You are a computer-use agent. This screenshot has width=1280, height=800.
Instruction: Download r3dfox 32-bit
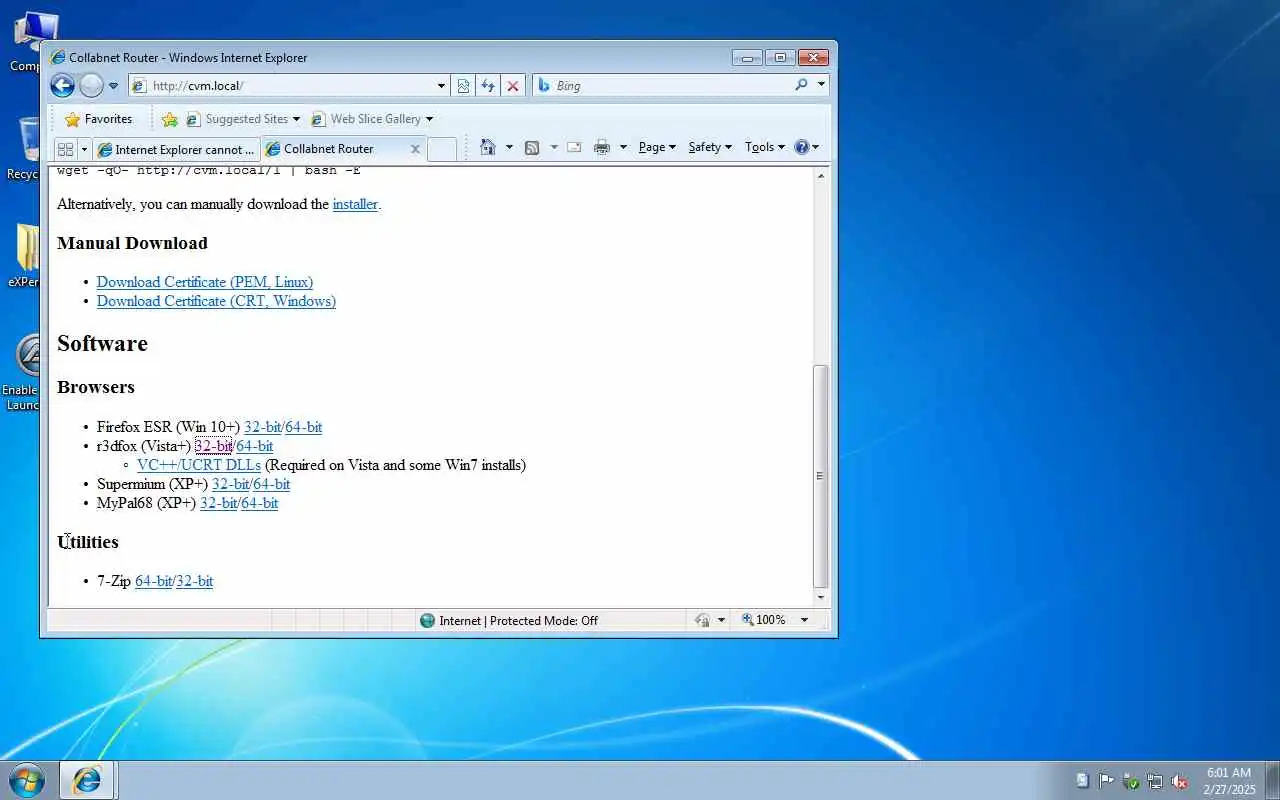pyautogui.click(x=213, y=446)
